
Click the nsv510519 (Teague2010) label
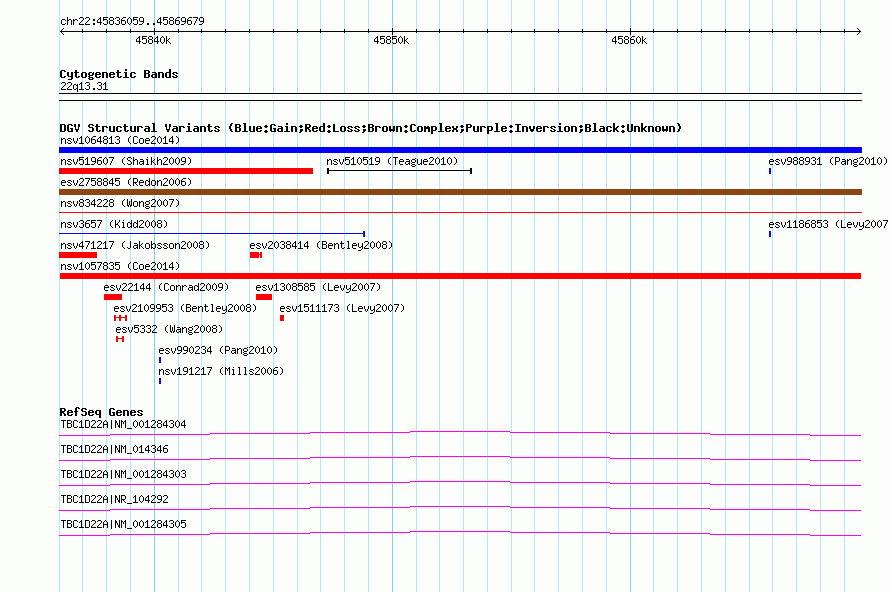click(x=392, y=161)
